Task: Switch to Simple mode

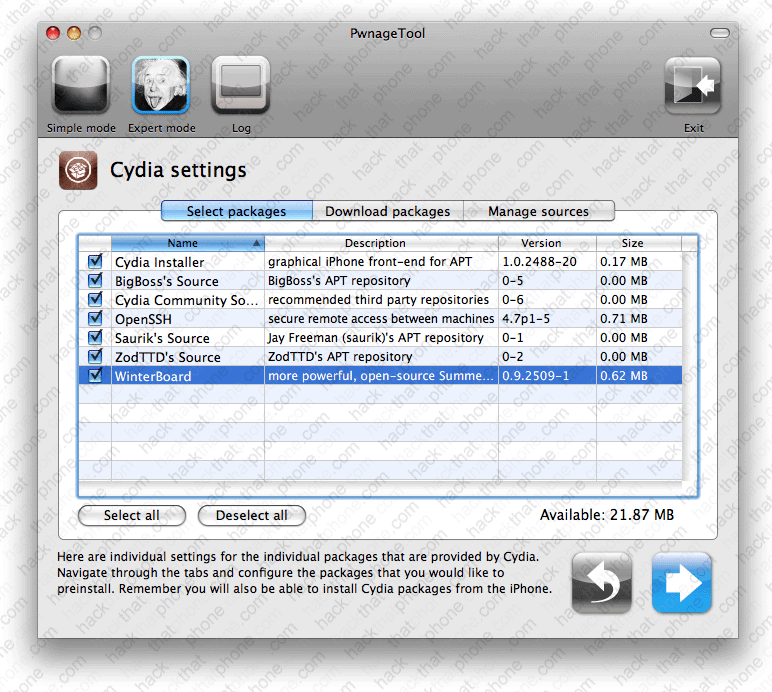Action: coord(81,88)
